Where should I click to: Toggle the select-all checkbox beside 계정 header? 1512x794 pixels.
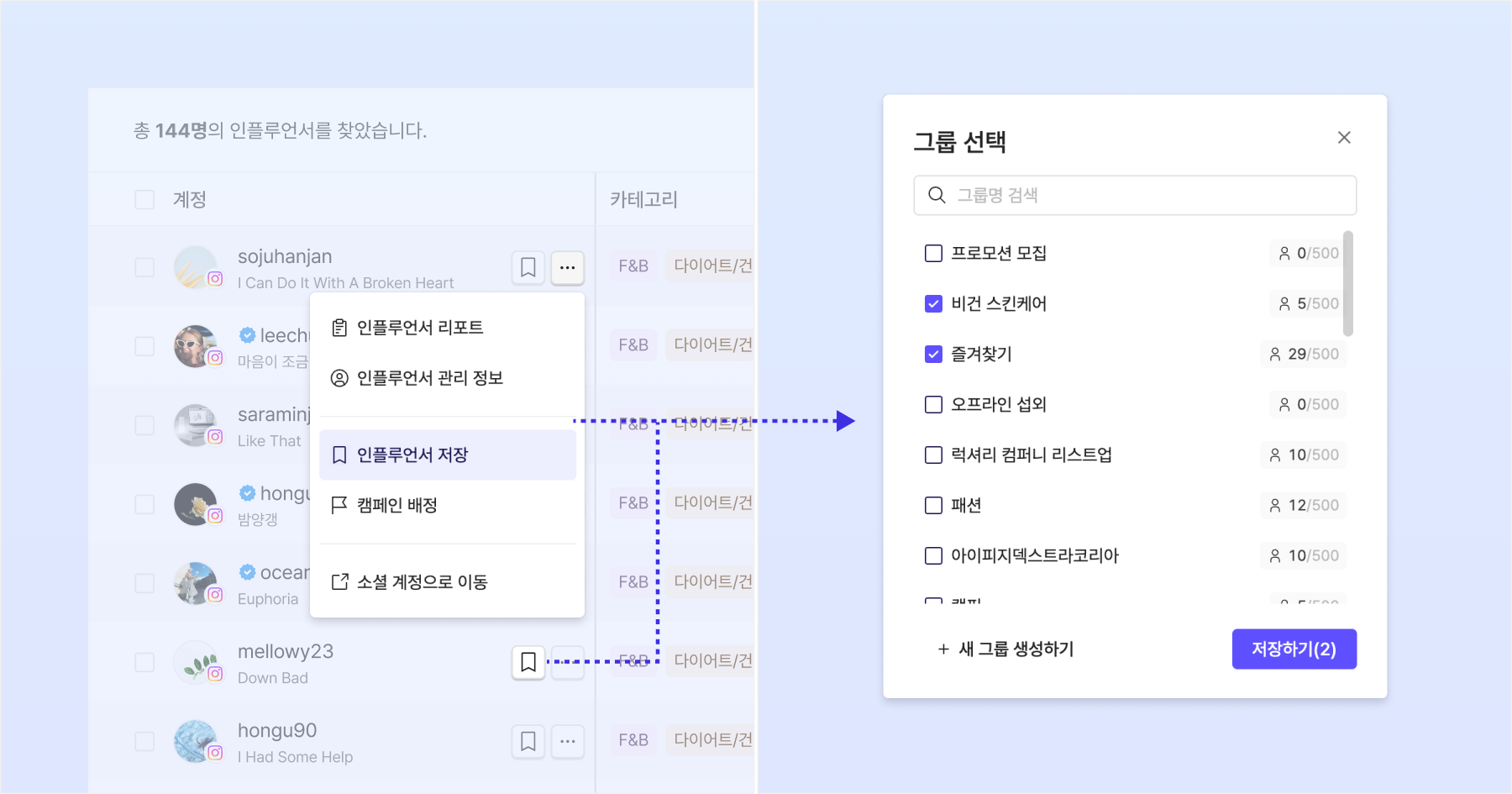click(144, 199)
